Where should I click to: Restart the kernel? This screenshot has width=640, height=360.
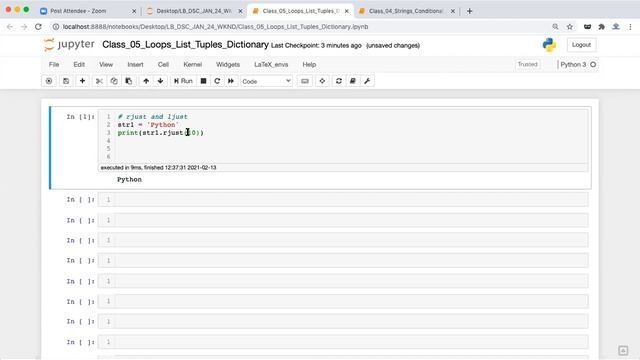[x=217, y=81]
